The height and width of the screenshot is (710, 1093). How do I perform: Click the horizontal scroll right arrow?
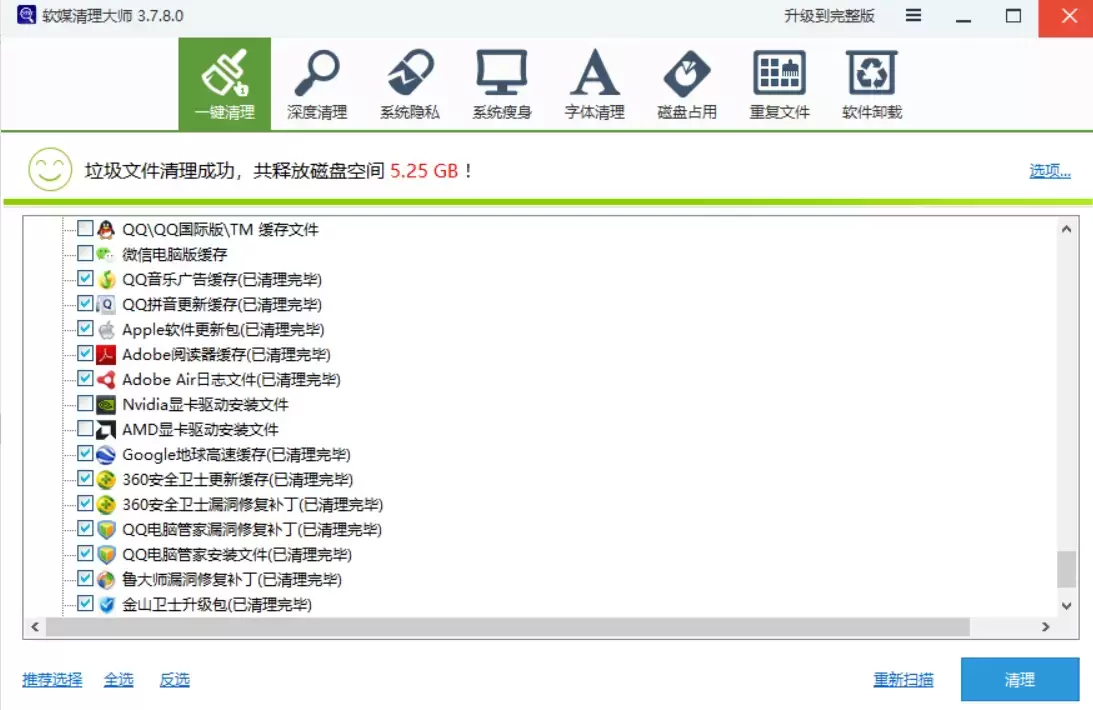(x=1046, y=627)
